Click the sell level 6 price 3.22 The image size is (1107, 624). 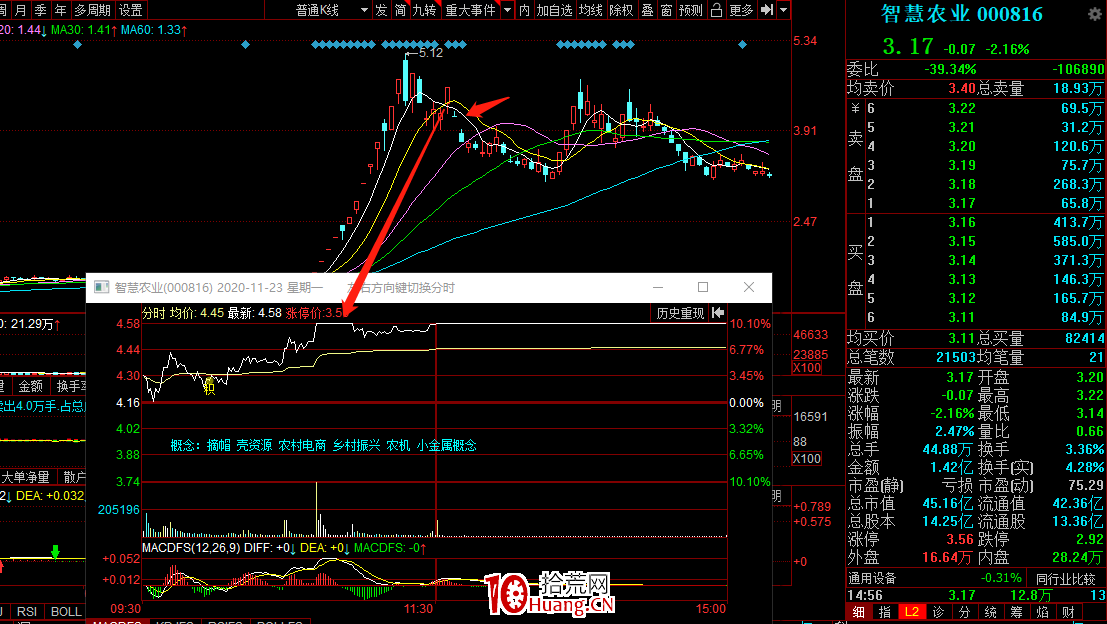[962, 108]
